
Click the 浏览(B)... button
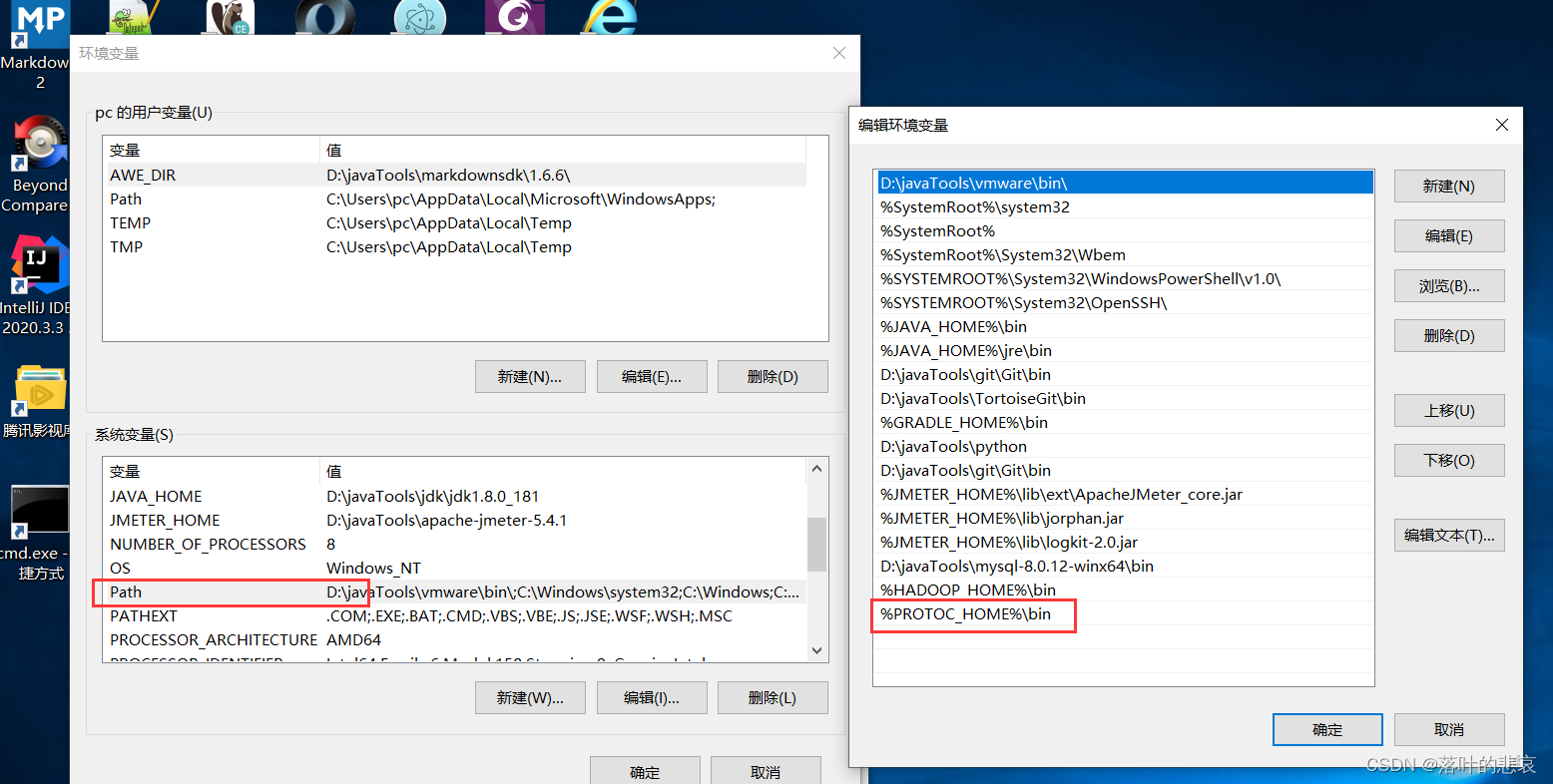point(1449,285)
